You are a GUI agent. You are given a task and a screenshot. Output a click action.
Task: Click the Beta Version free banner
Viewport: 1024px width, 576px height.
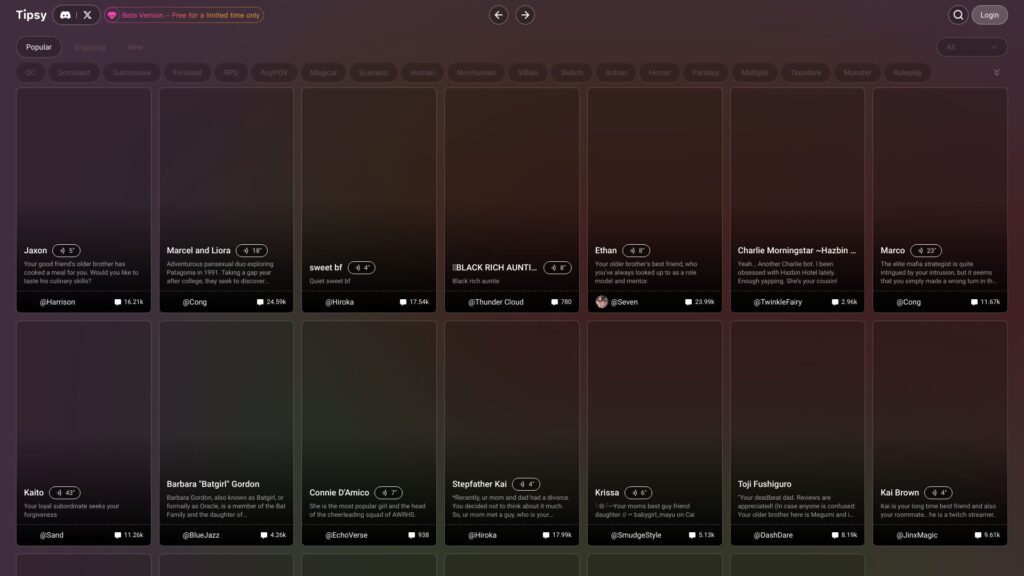pyautogui.click(x=184, y=15)
